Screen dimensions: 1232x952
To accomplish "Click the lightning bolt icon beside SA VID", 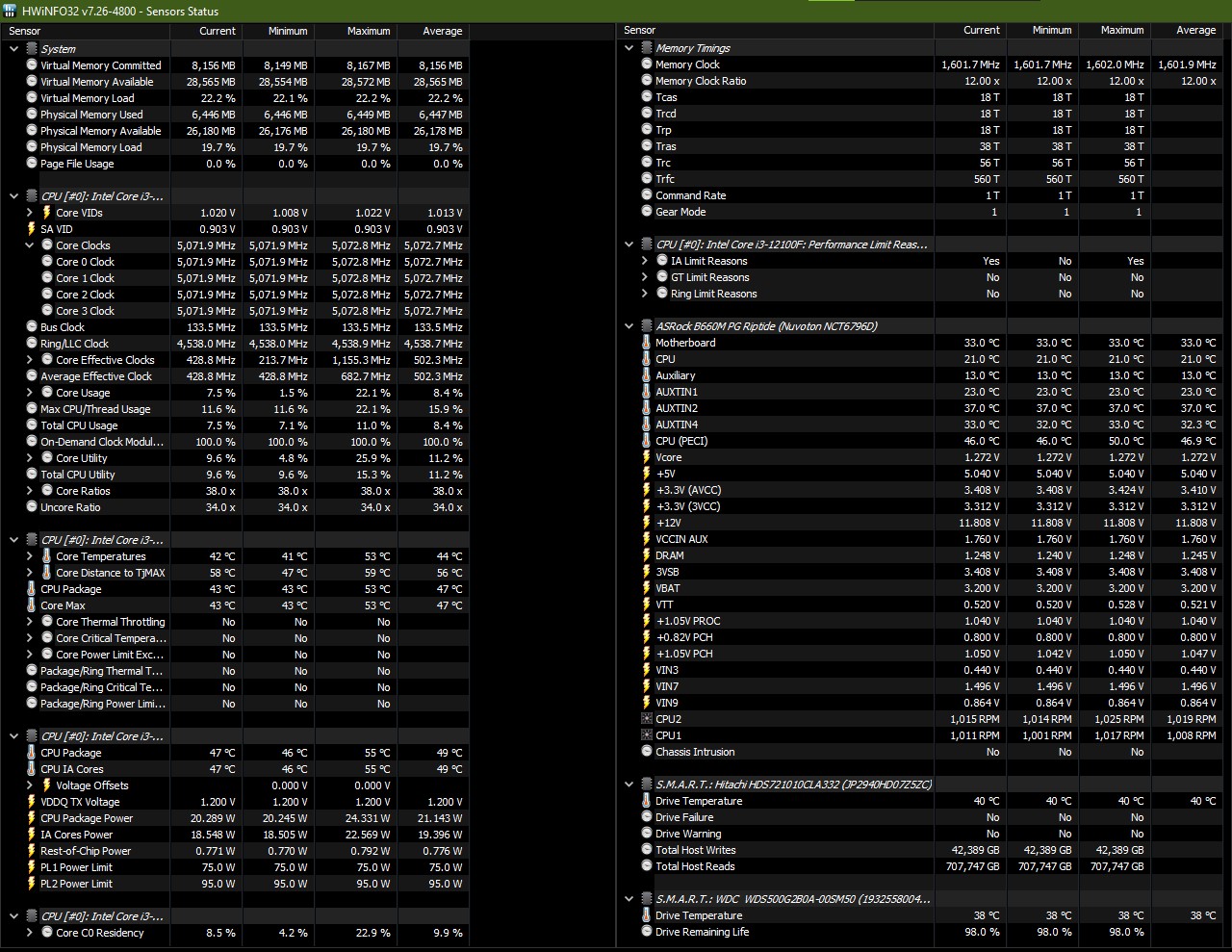I will 32,228.
